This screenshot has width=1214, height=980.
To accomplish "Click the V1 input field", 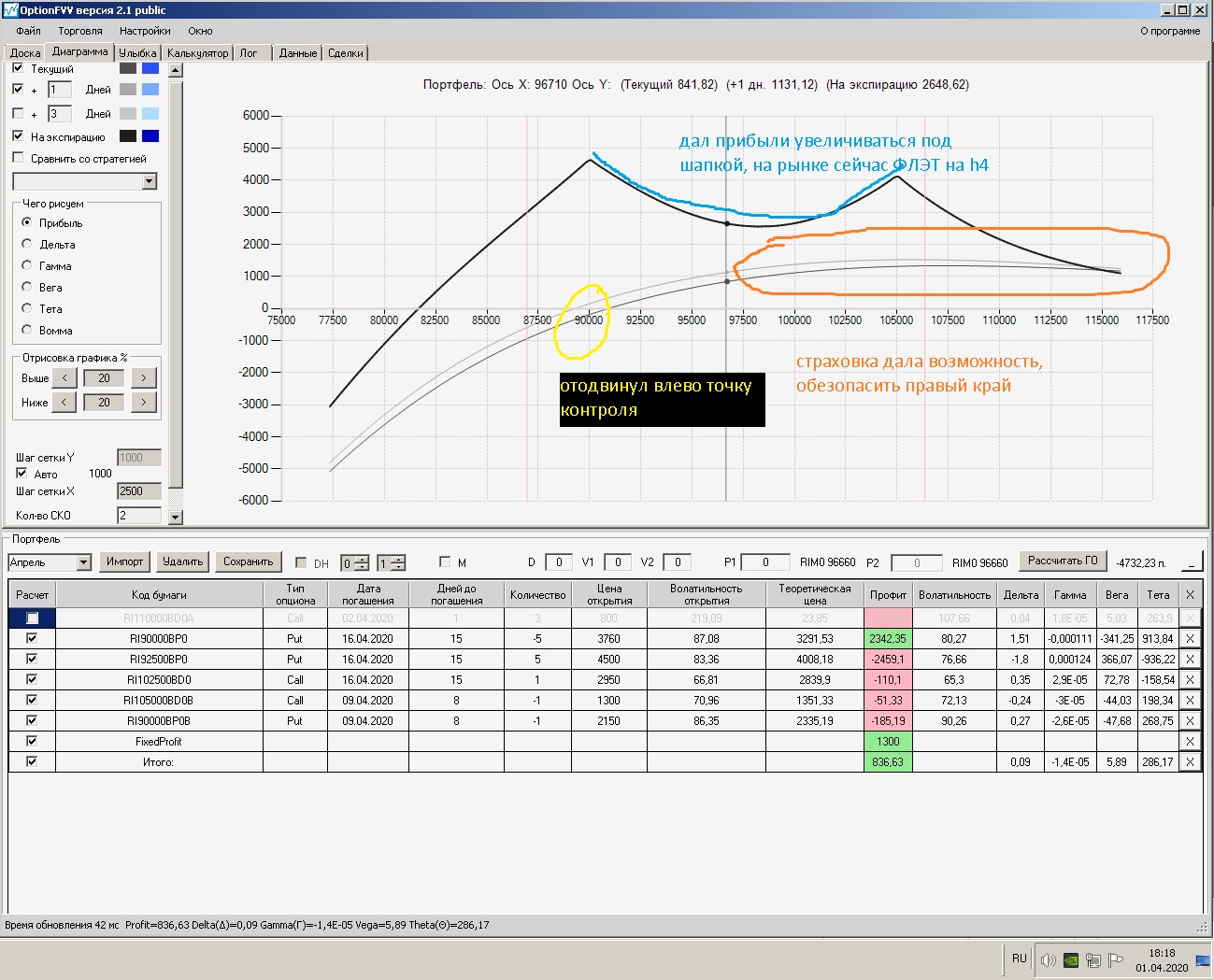I will 618,562.
